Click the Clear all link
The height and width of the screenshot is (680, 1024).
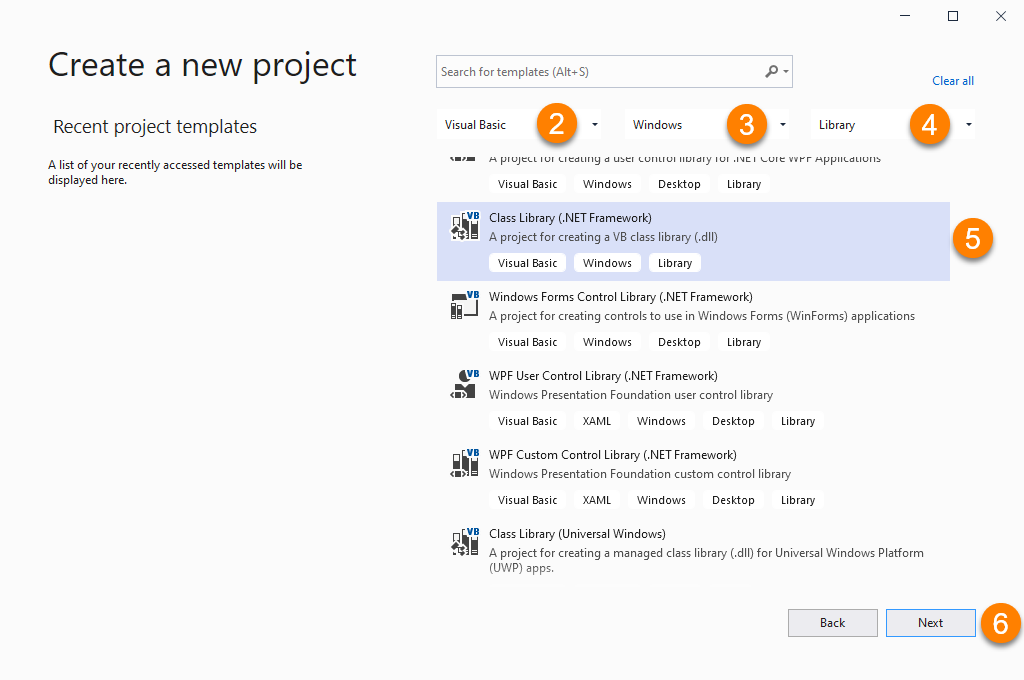[x=952, y=81]
